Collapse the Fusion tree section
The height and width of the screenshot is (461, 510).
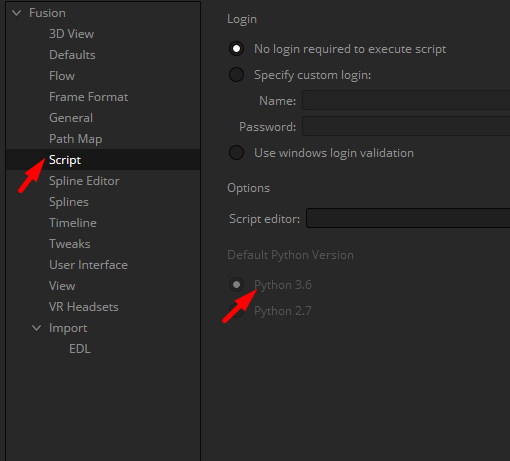click(16, 13)
